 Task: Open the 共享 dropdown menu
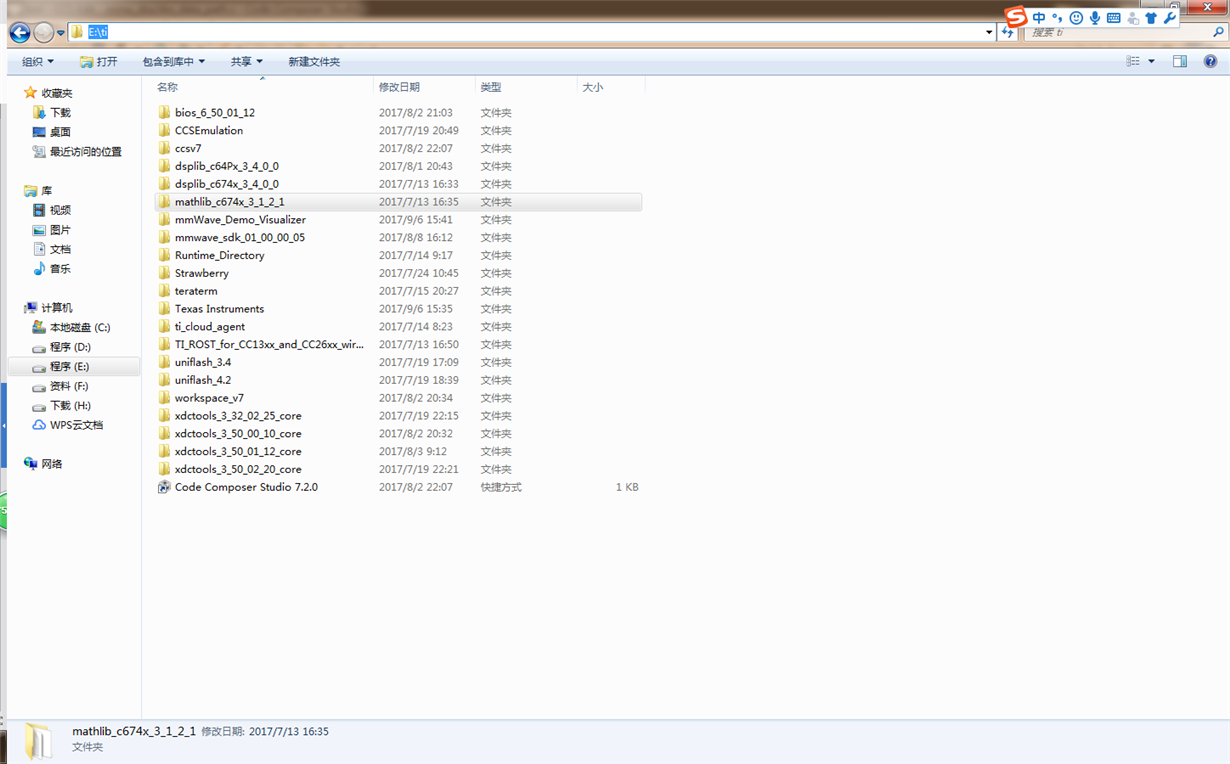tap(246, 62)
